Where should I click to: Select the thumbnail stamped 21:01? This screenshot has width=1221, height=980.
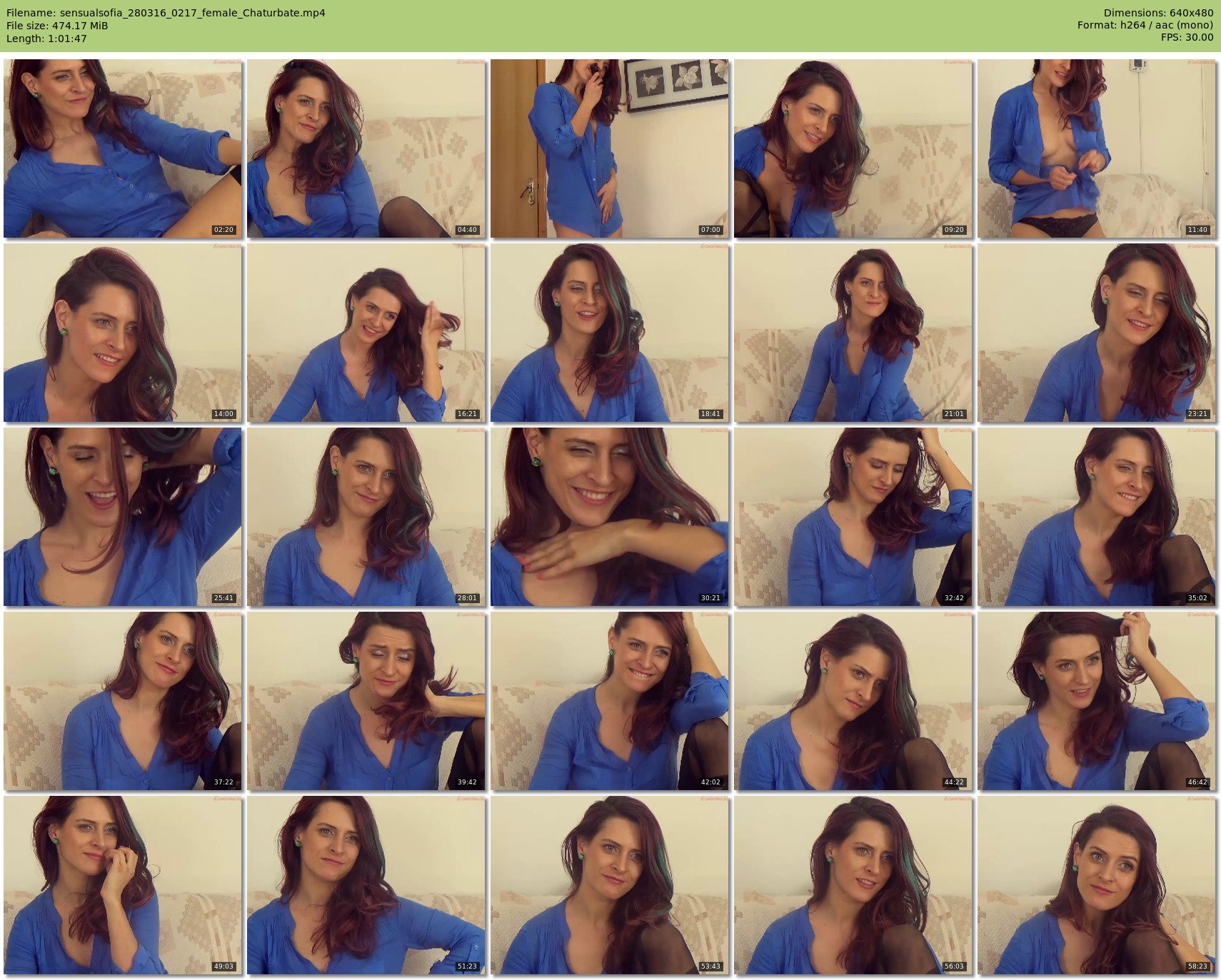tap(853, 333)
